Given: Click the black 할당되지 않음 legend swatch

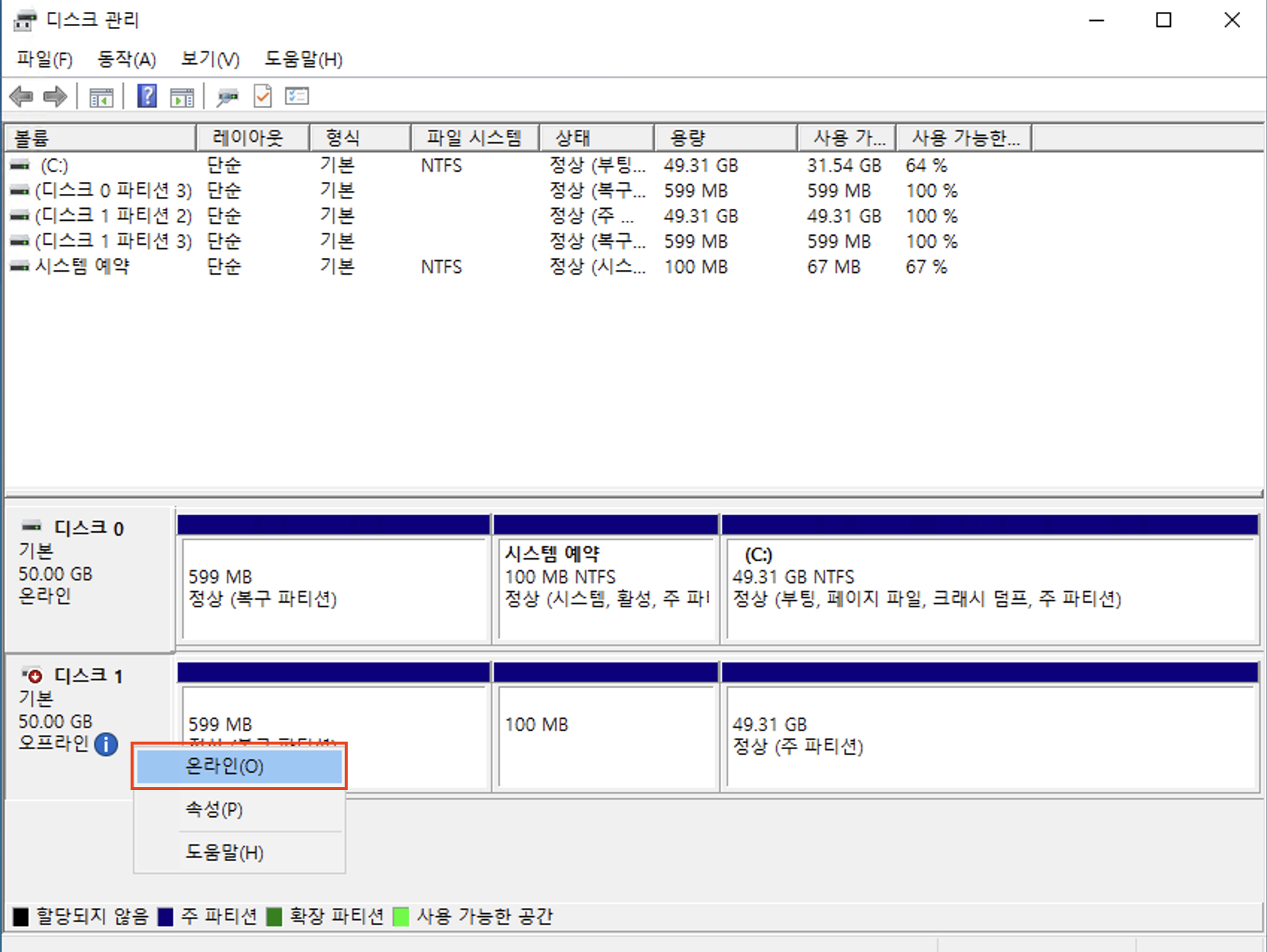Looking at the screenshot, I should pyautogui.click(x=21, y=916).
